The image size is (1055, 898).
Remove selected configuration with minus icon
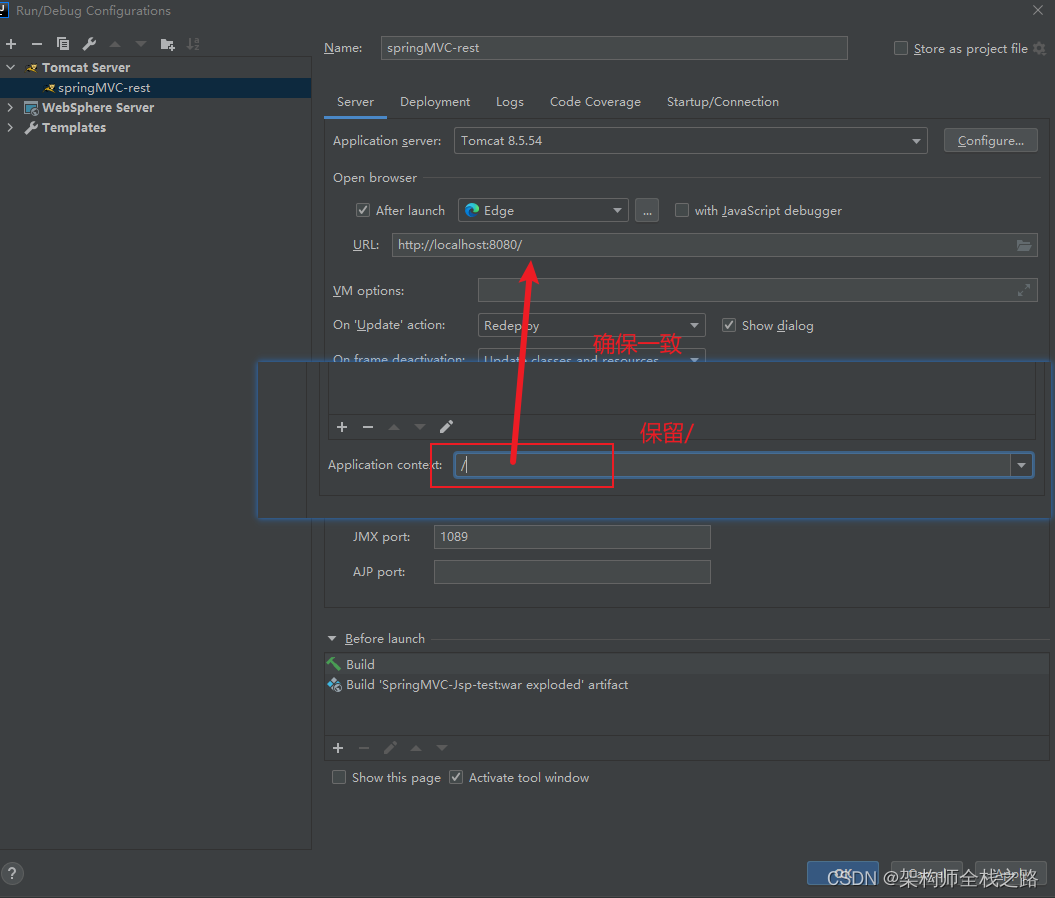pyautogui.click(x=37, y=44)
